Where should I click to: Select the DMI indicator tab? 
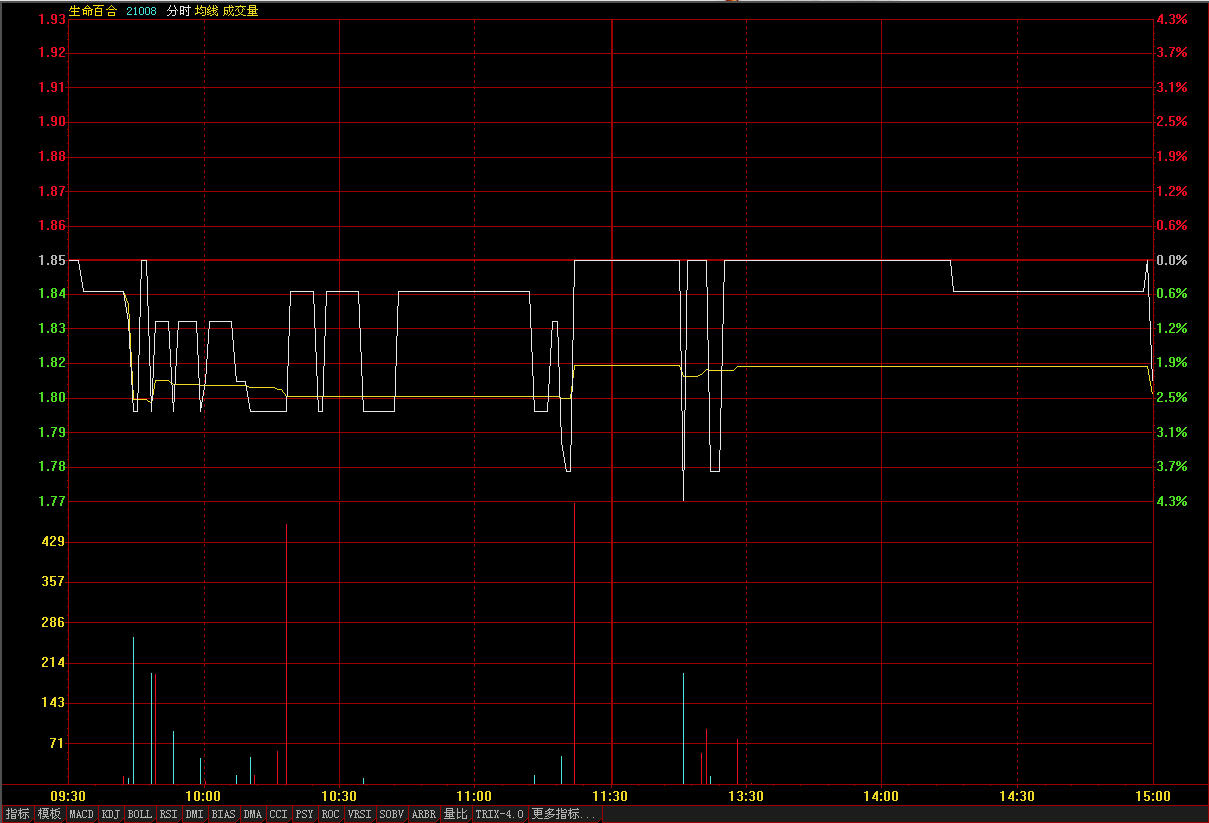(194, 815)
